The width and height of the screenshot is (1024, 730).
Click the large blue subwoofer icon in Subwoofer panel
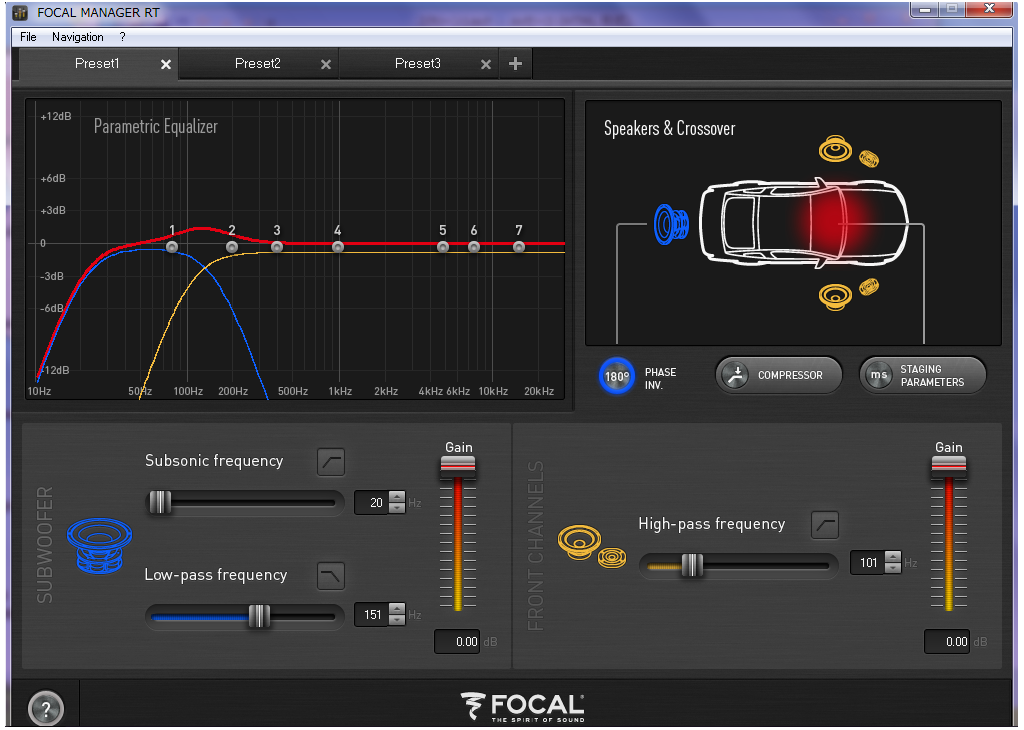(x=99, y=545)
